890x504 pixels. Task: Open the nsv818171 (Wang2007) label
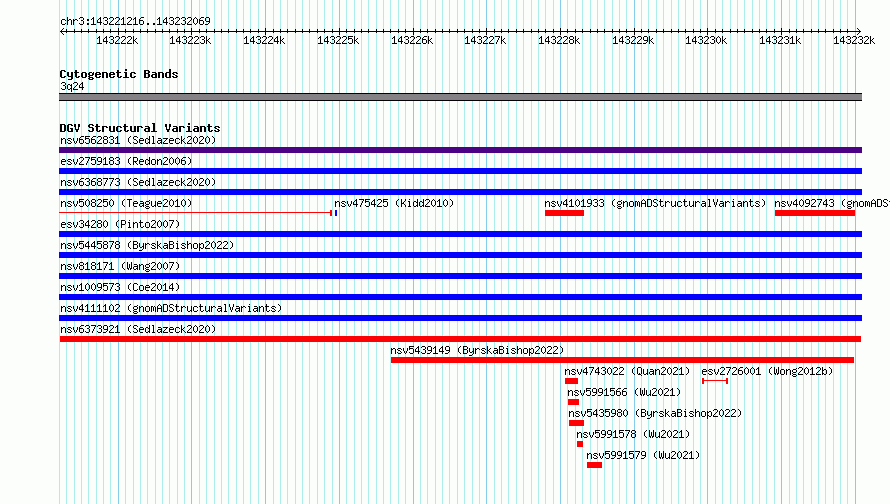click(120, 266)
